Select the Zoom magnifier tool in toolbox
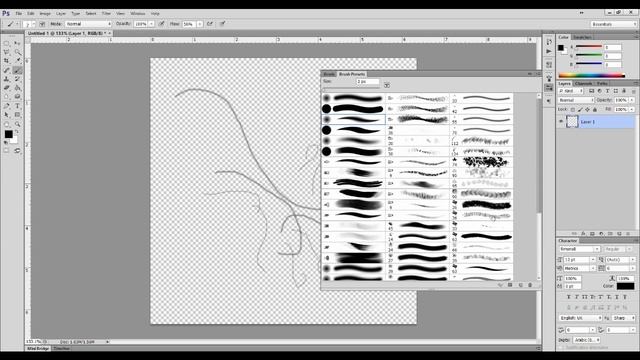640x360 pixels. pyautogui.click(x=17, y=124)
